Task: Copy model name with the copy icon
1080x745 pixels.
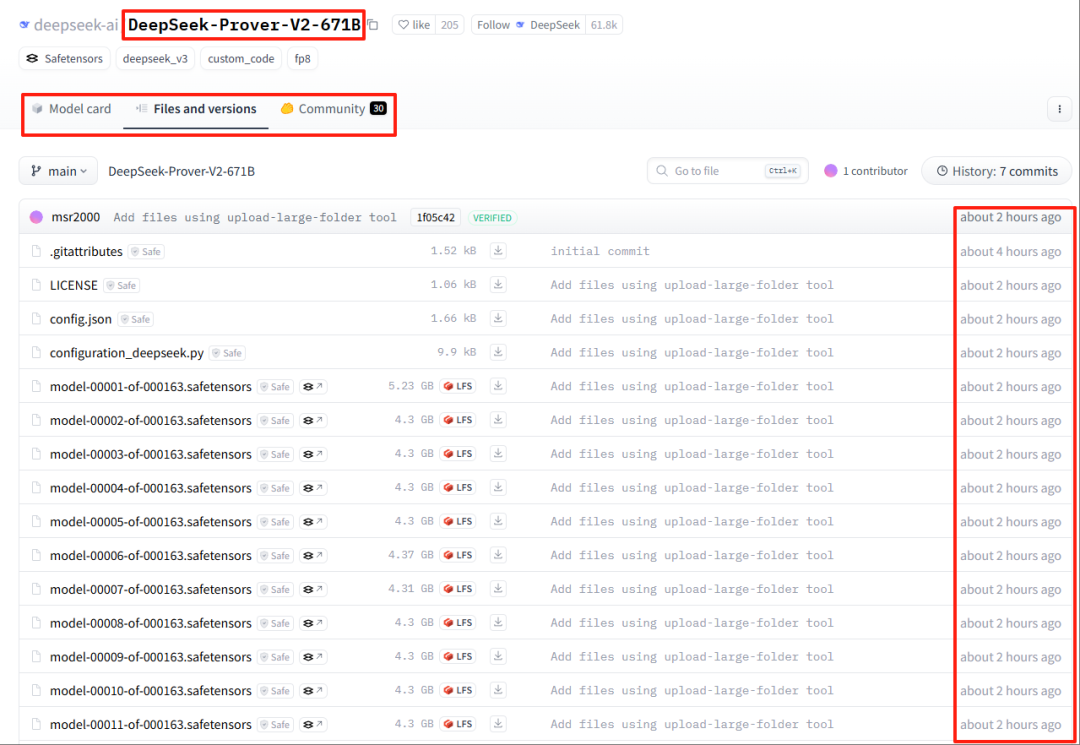Action: click(373, 25)
